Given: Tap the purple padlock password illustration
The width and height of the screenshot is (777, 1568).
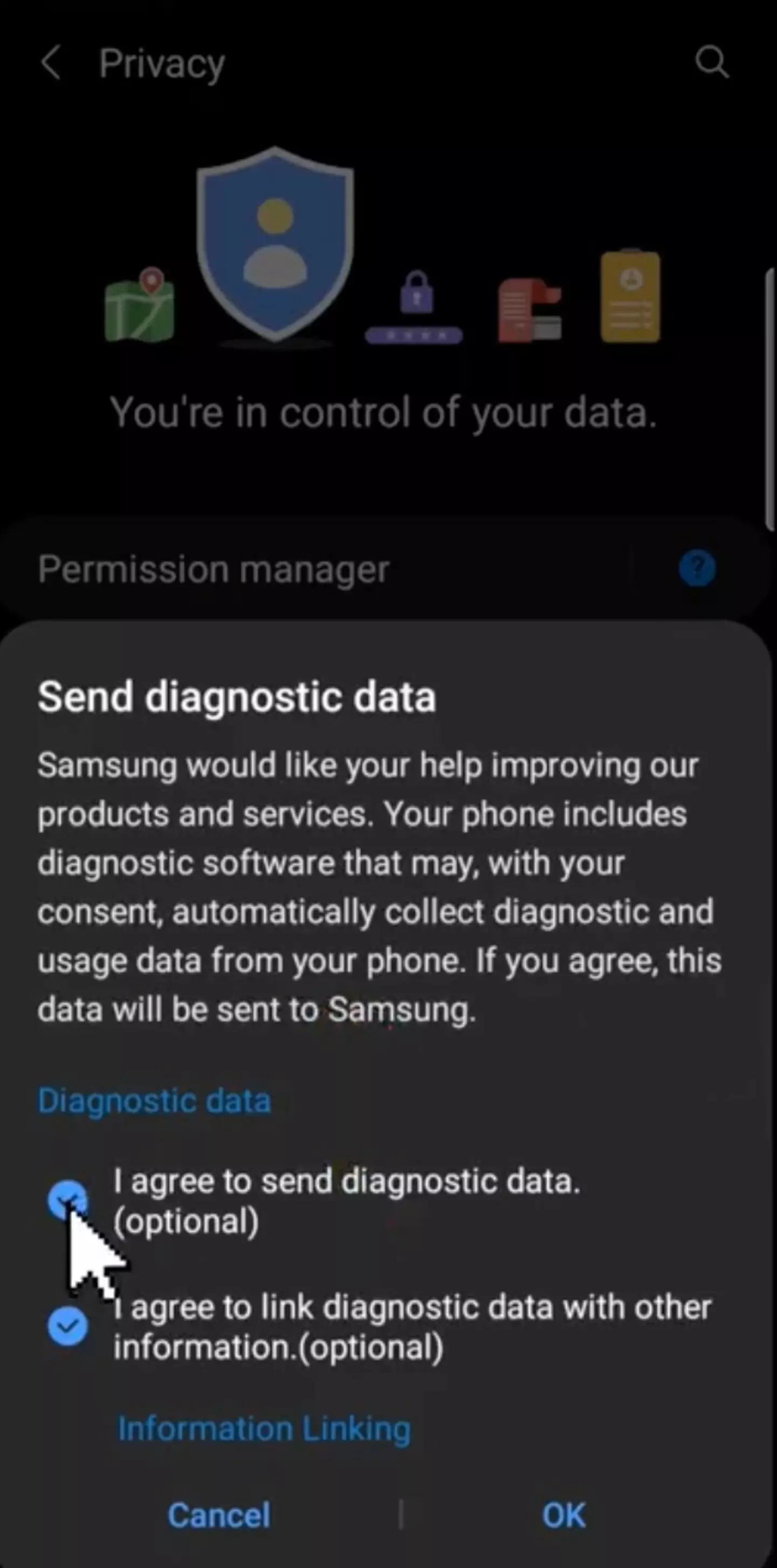Looking at the screenshot, I should click(414, 307).
